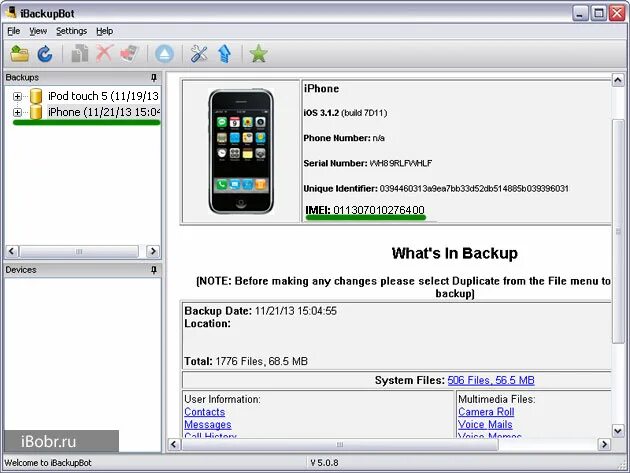Click the iBackupBot title bar app icon
Viewport: 630px width, 473px height.
click(11, 12)
